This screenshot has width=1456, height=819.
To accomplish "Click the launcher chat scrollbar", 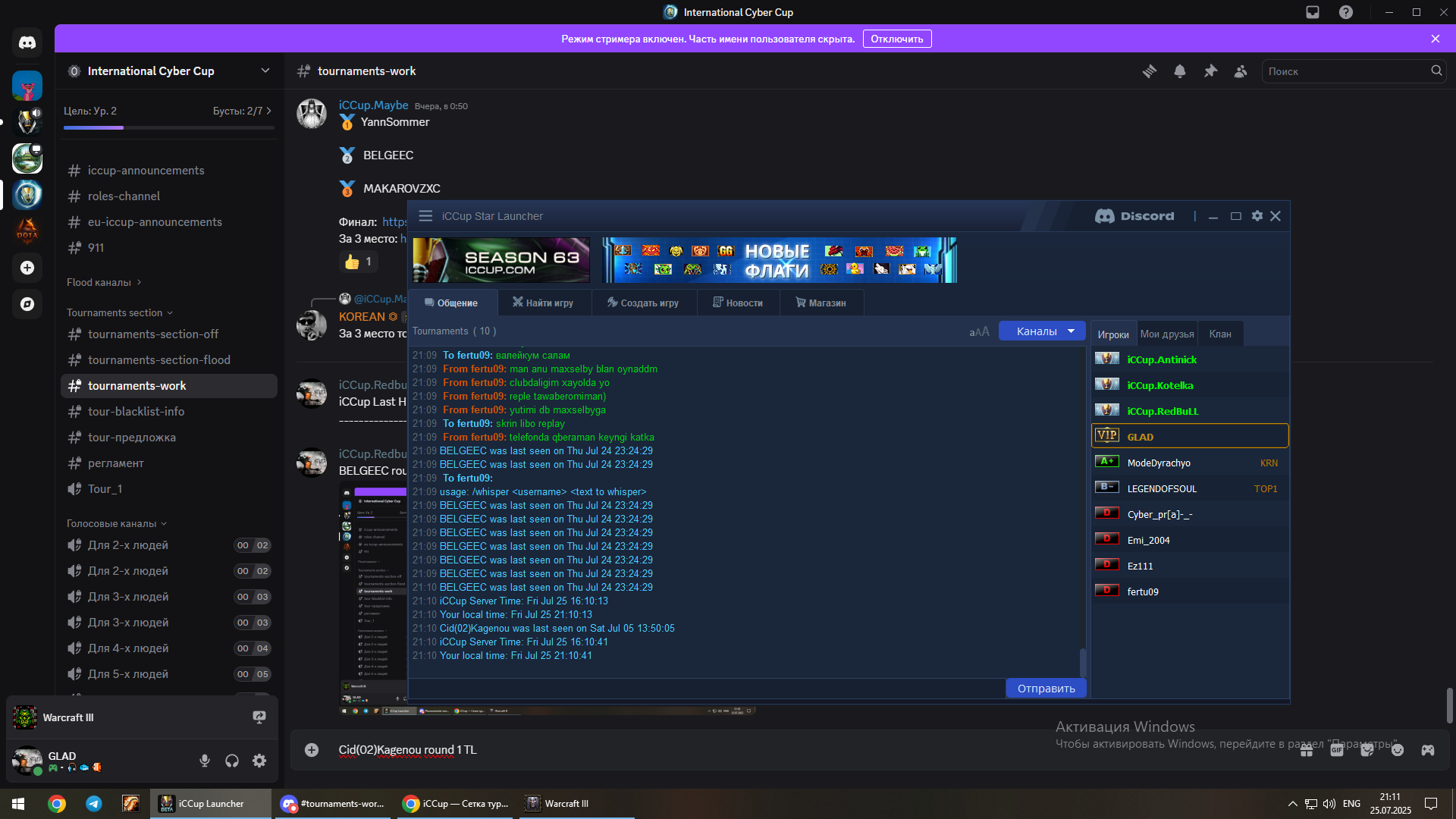I will coord(1083,662).
